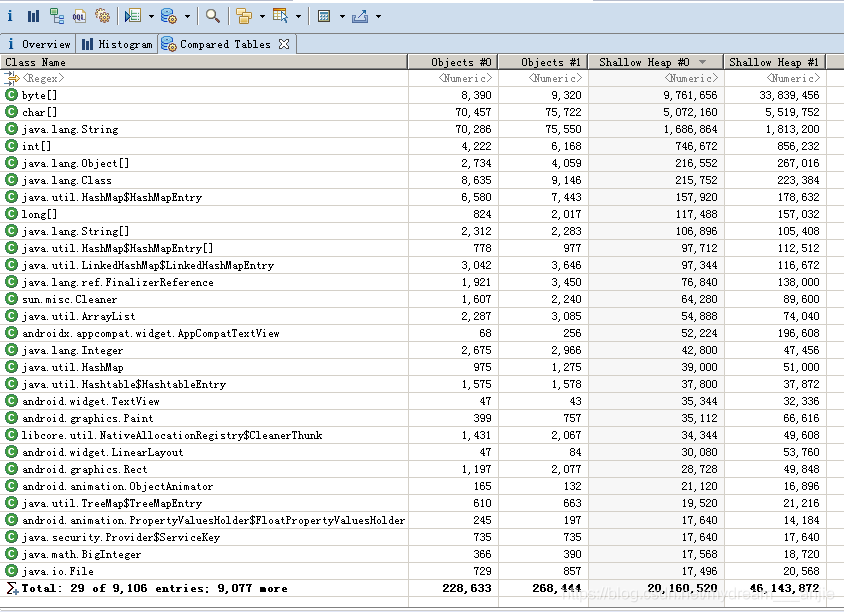Click the Export toolbar icon
The image size is (844, 612).
[x=360, y=16]
